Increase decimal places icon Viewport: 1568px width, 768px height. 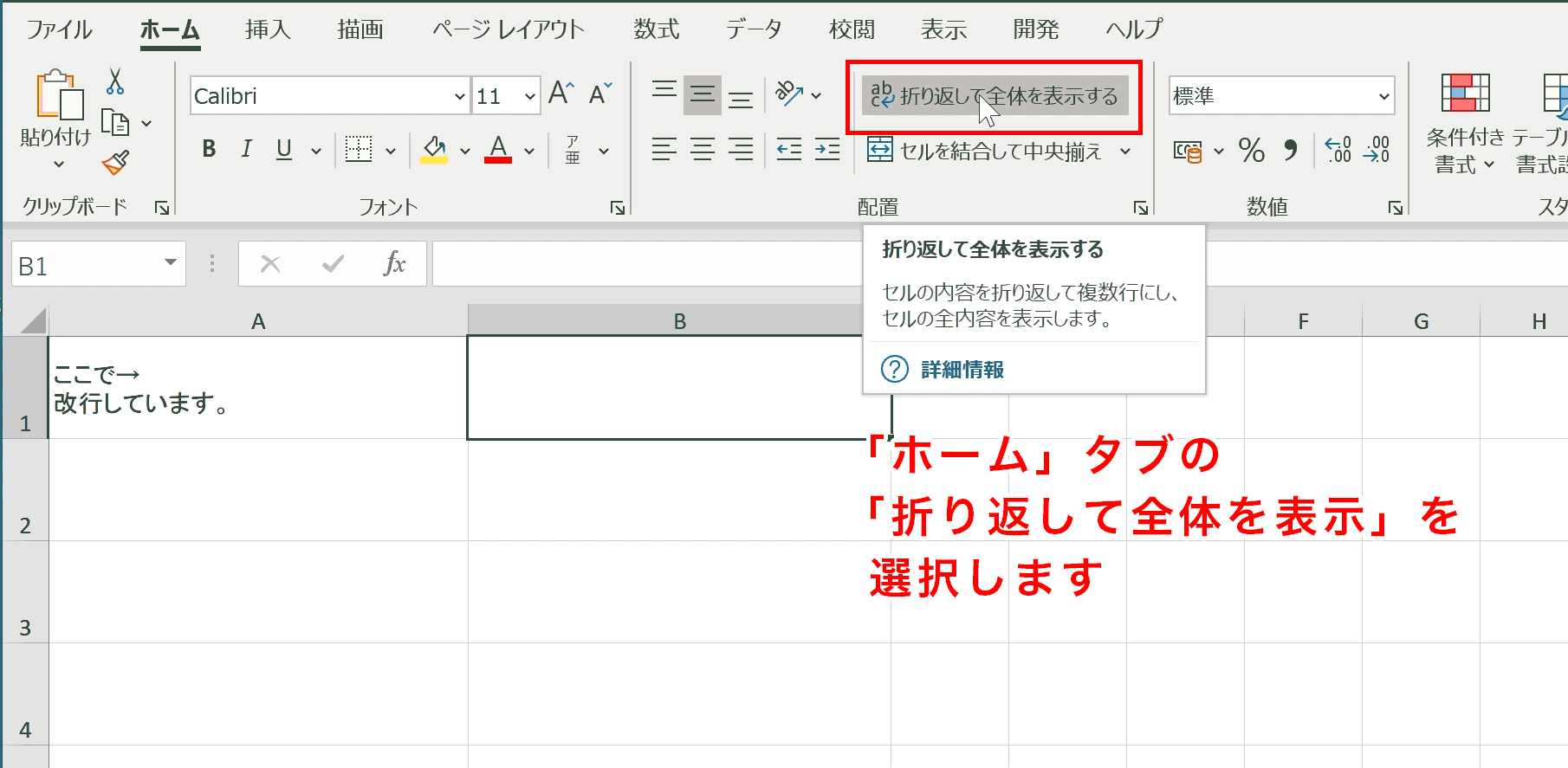[x=1338, y=150]
